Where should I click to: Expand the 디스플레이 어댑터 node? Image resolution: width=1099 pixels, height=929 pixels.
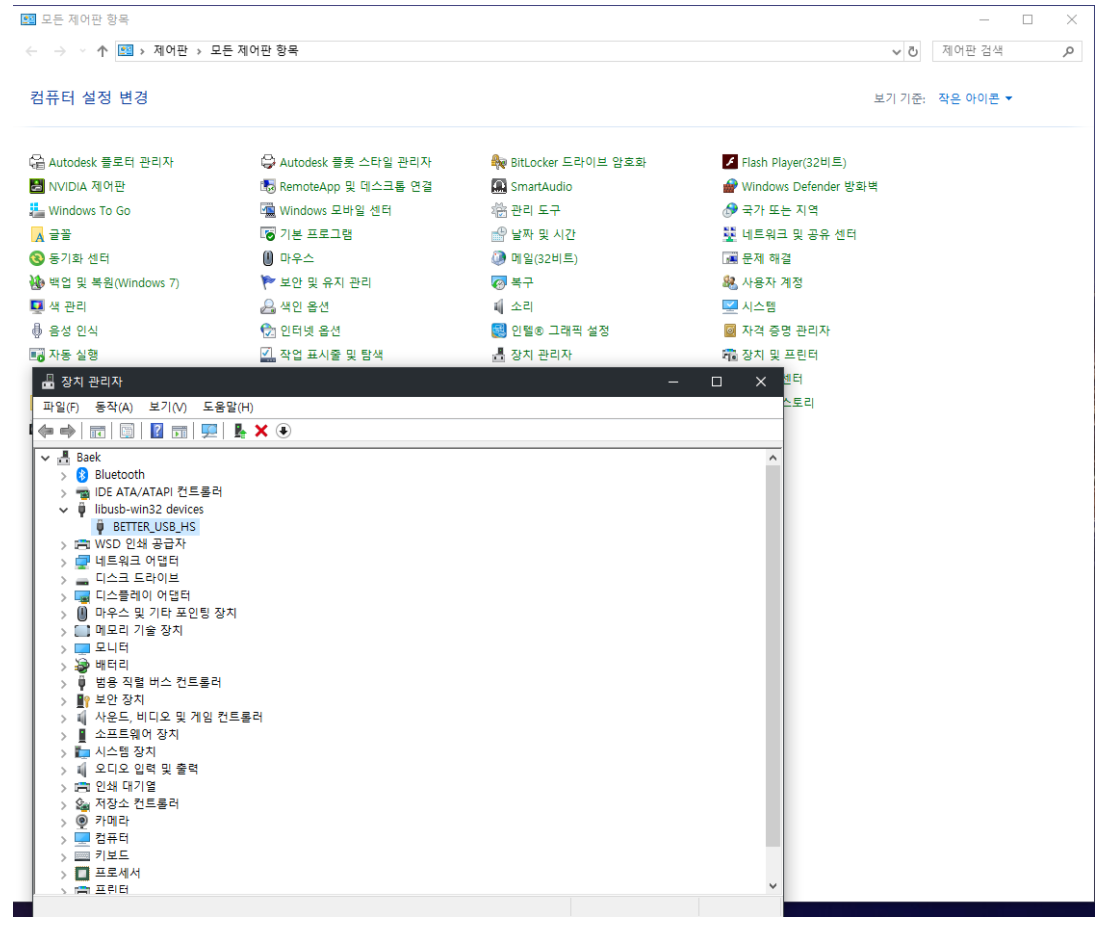[63, 597]
